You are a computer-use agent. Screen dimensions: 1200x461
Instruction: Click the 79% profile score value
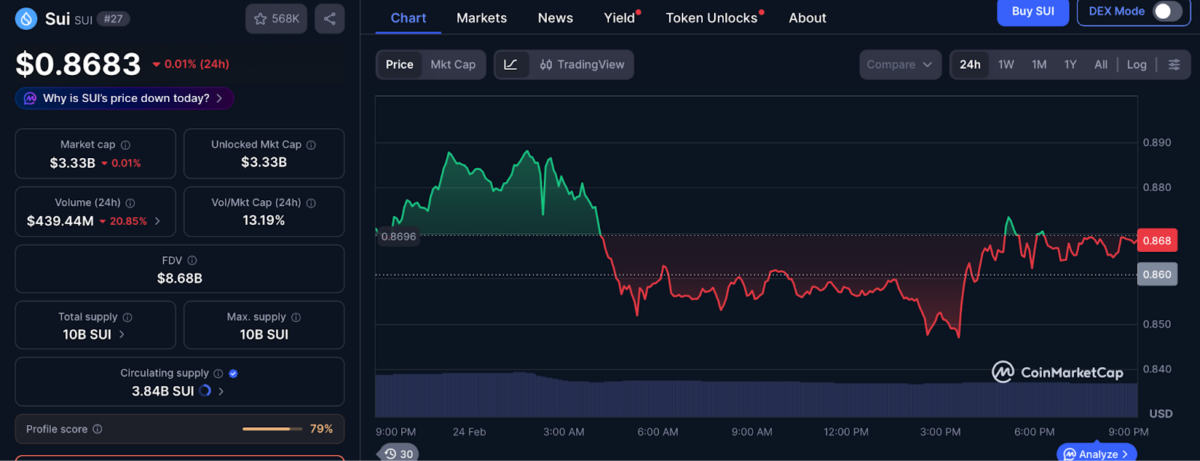(x=321, y=429)
